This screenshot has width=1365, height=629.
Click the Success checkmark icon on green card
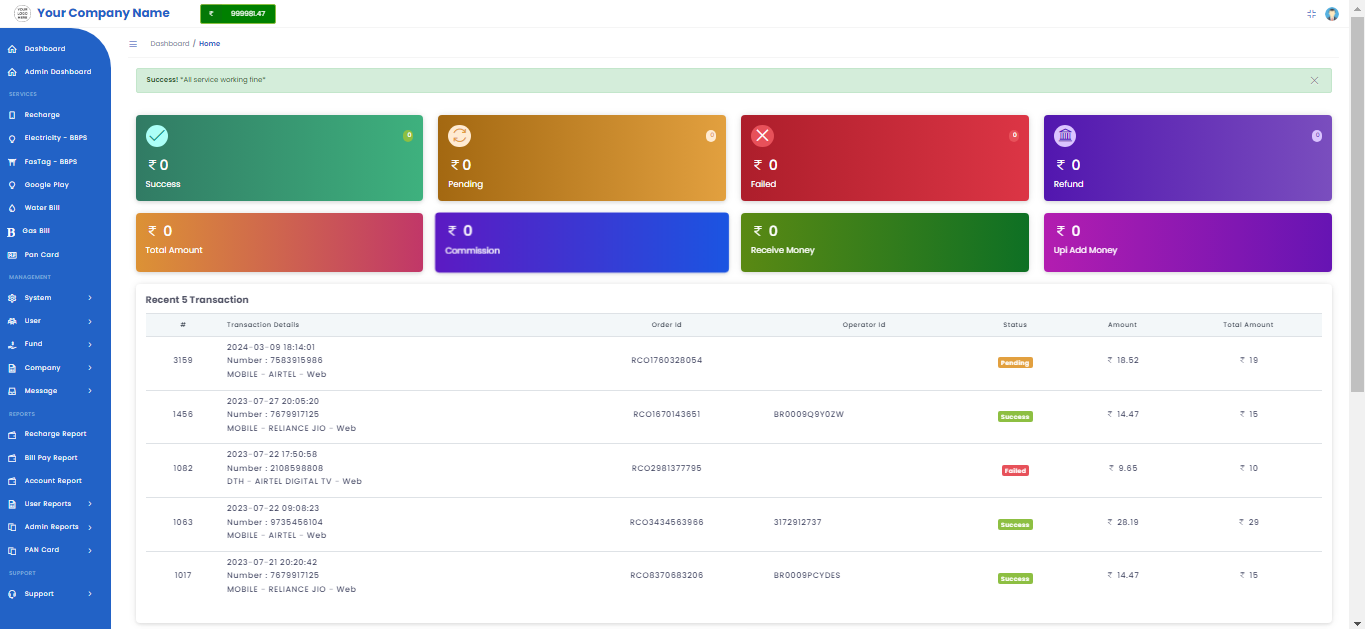coord(157,136)
